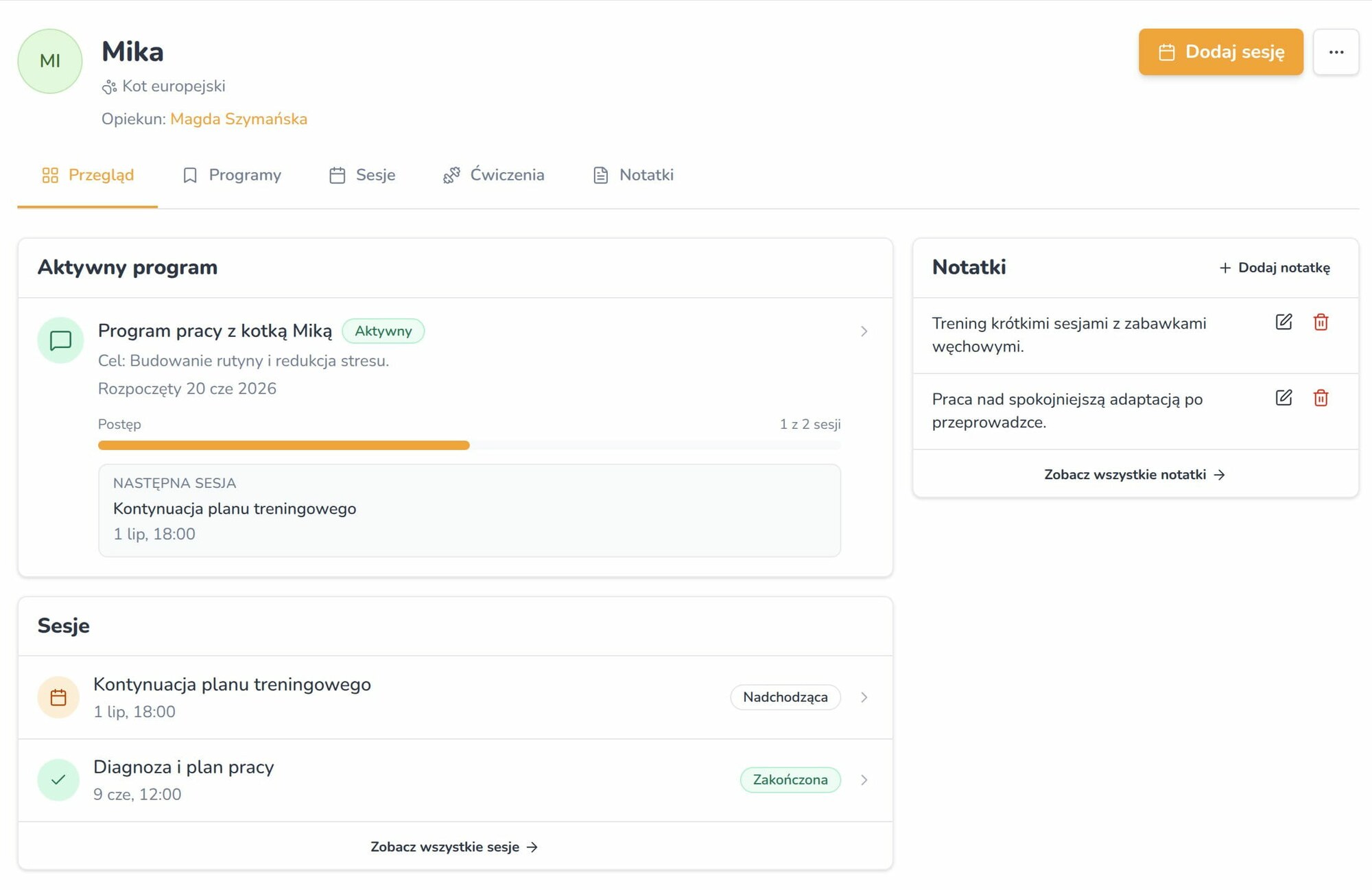Image resolution: width=1372 pixels, height=890 pixels.
Task: Open the three-dots more options menu
Action: [1336, 52]
